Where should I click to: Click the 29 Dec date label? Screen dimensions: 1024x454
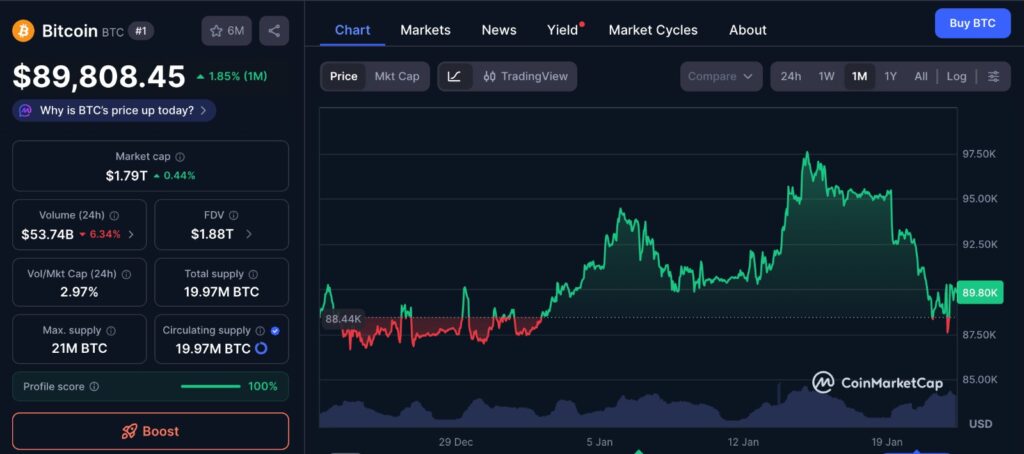pos(456,442)
